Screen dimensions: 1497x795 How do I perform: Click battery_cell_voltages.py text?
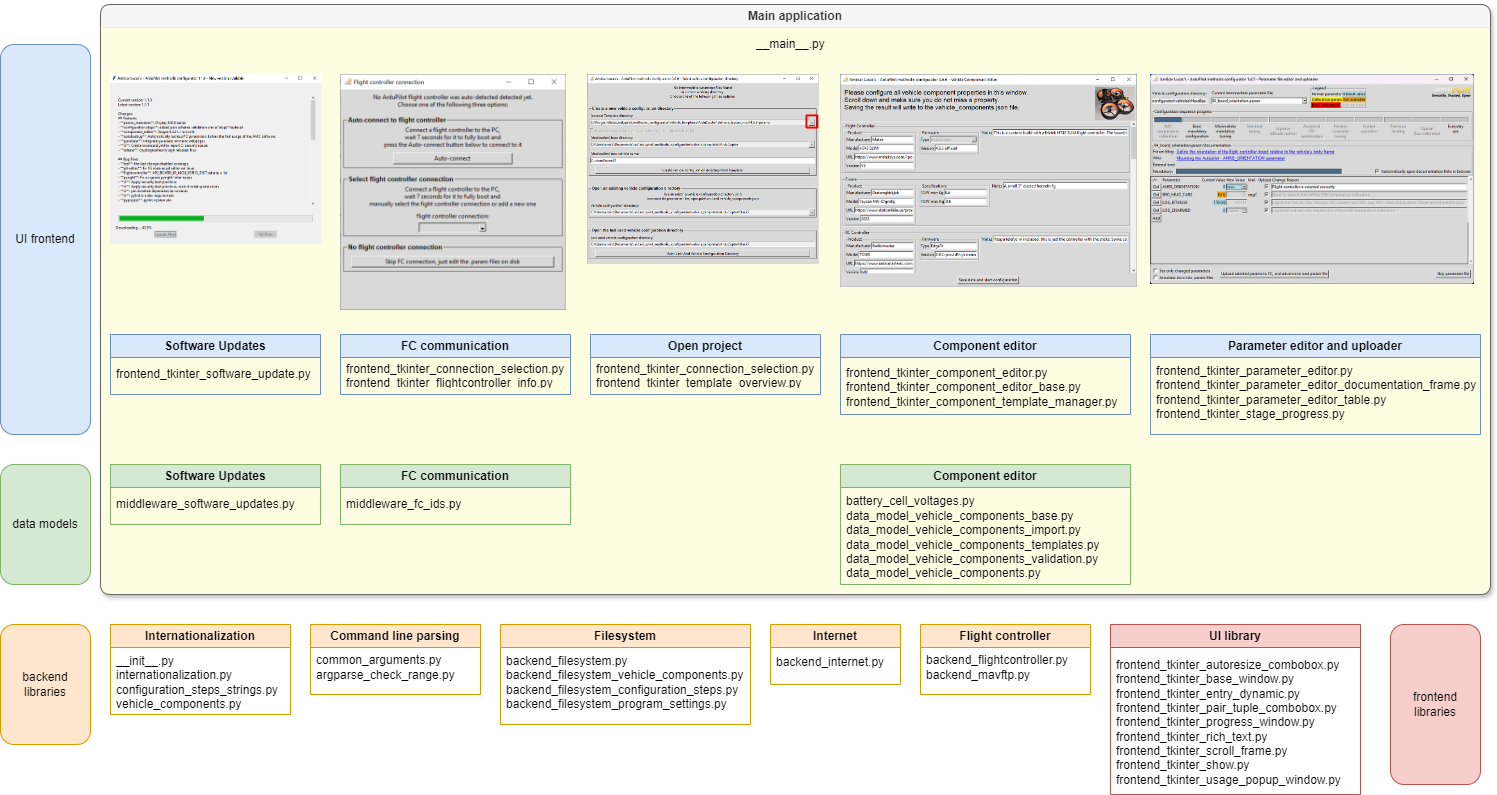click(x=910, y=501)
